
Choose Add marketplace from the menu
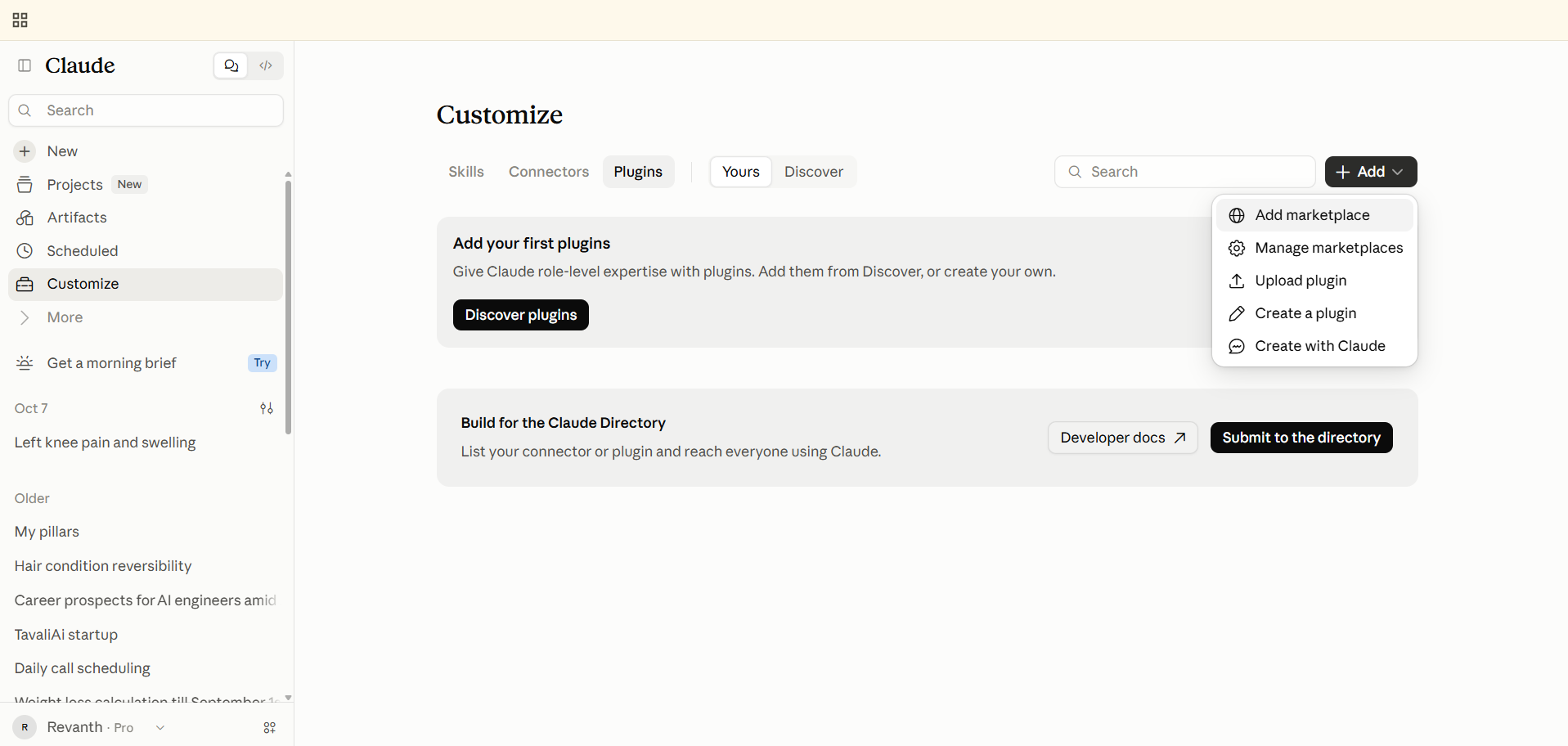point(1314,215)
